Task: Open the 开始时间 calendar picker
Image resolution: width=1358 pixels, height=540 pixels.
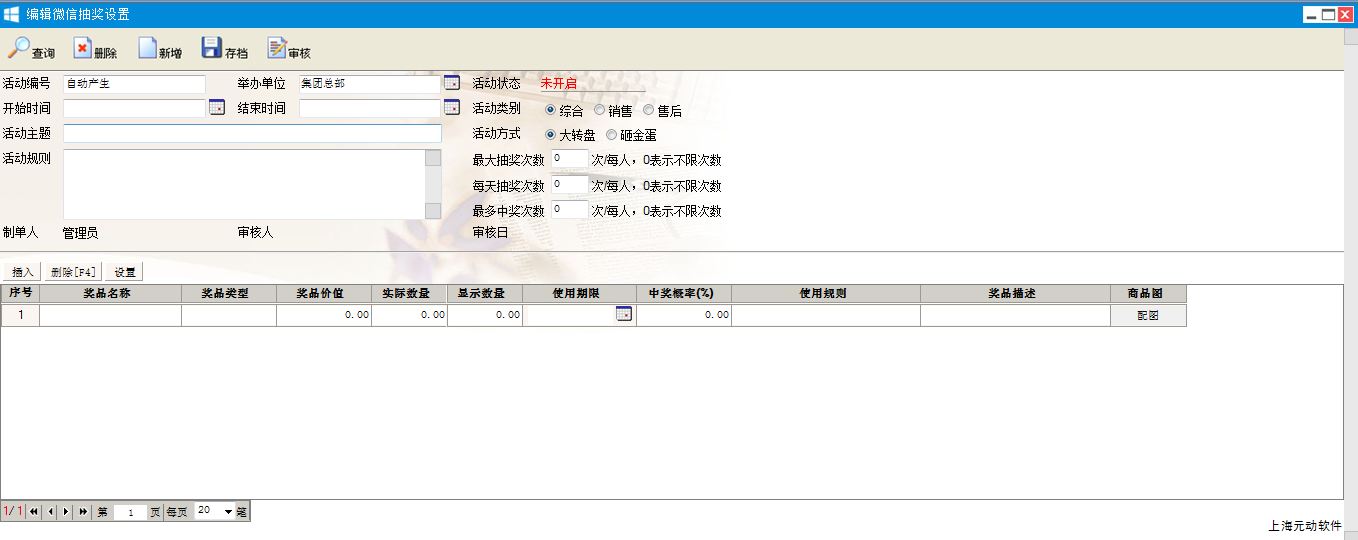Action: (217, 108)
